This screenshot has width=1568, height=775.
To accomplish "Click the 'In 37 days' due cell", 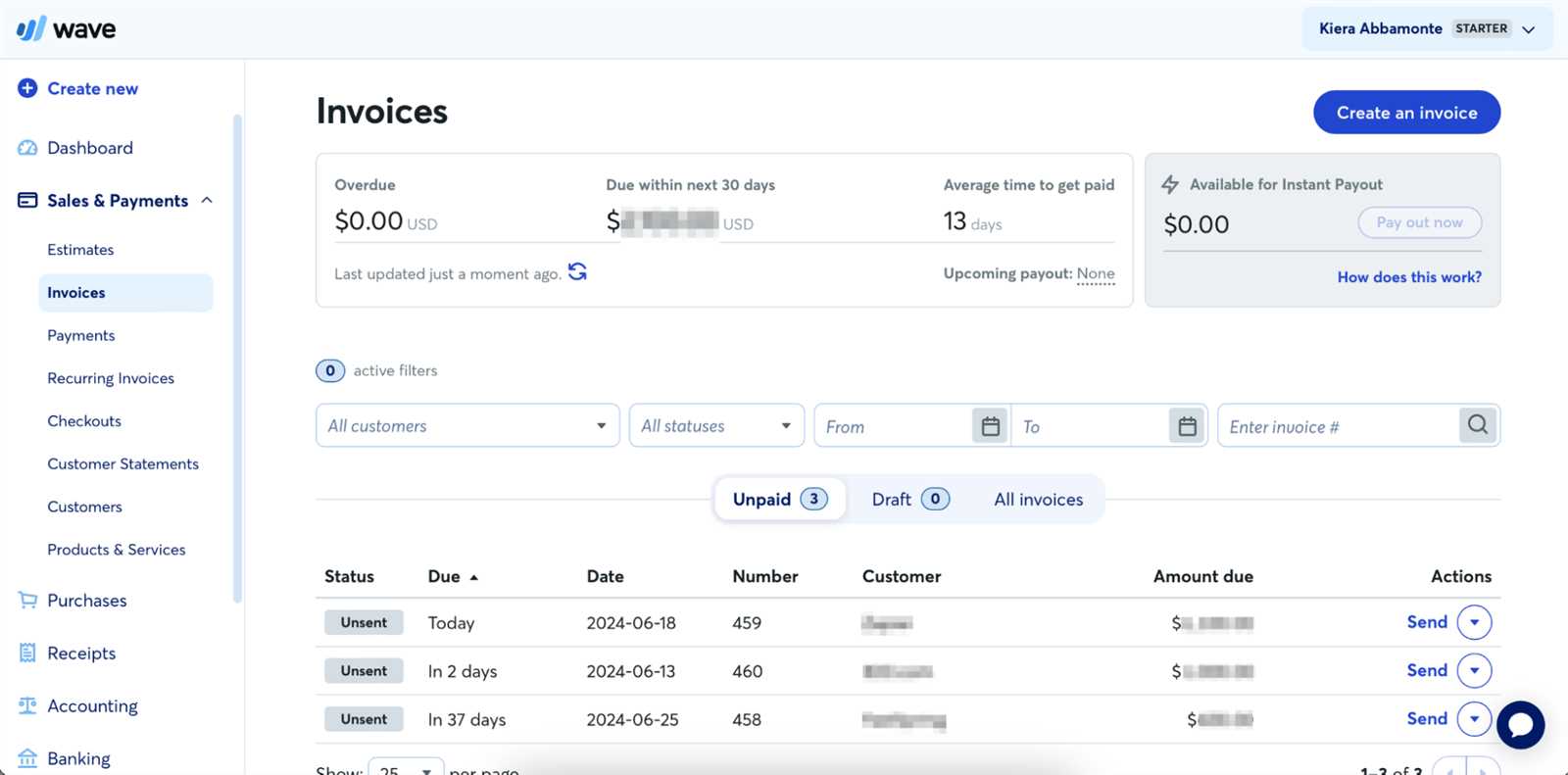I will [x=466, y=719].
